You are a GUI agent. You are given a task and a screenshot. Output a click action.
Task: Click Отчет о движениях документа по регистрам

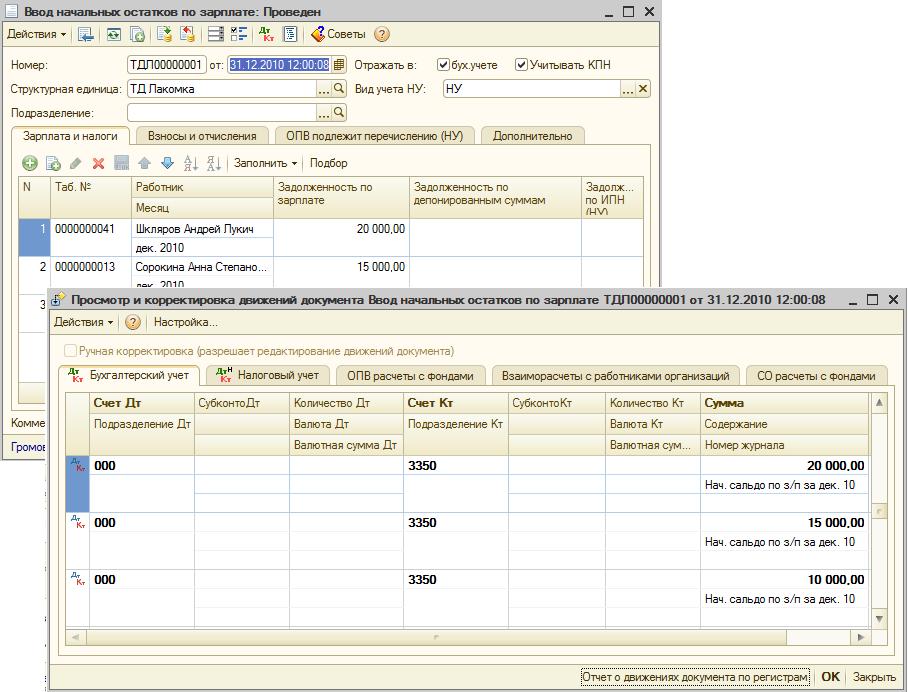tap(696, 677)
